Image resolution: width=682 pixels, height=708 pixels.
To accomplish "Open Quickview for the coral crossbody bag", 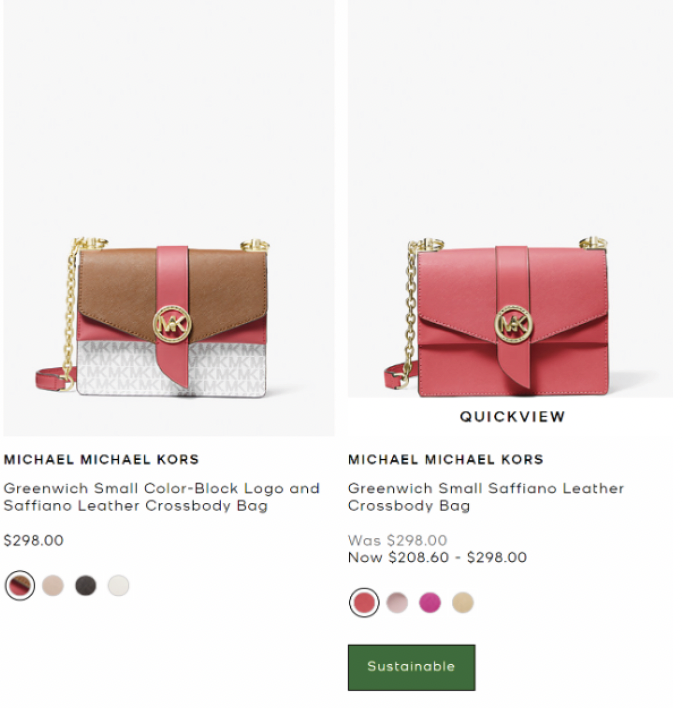I will pos(512,416).
